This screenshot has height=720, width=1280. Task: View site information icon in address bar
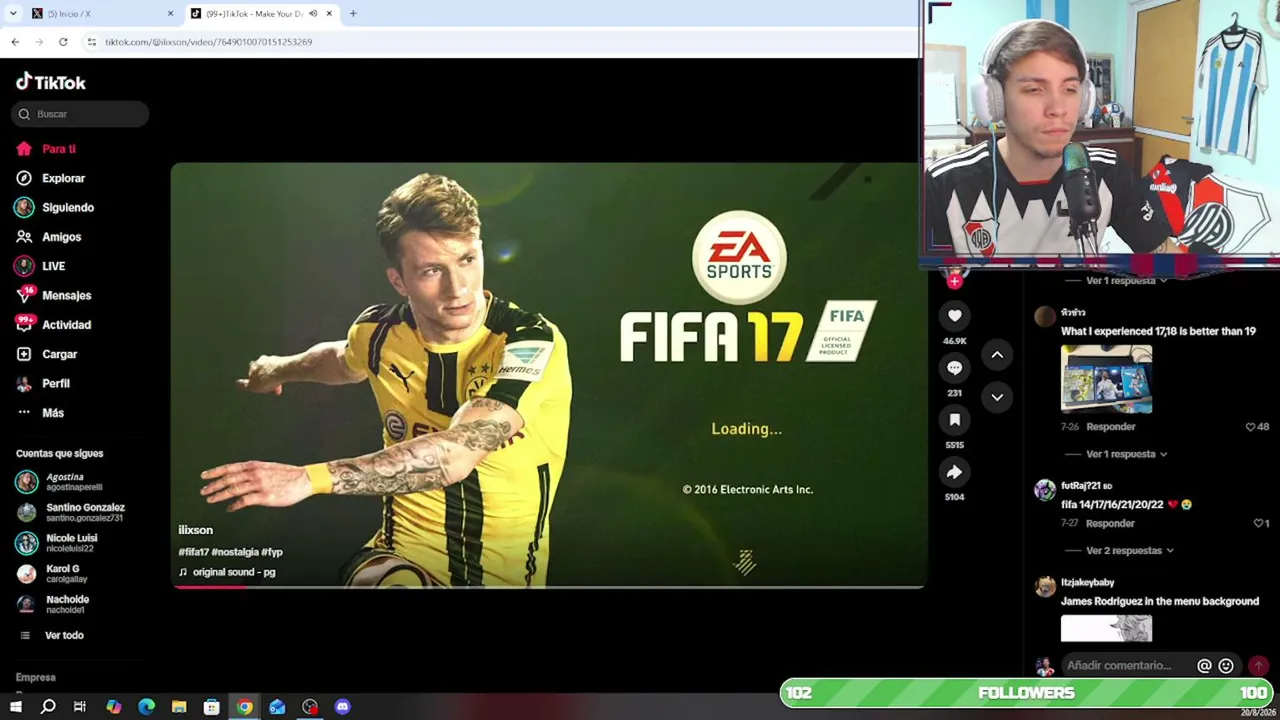point(91,42)
